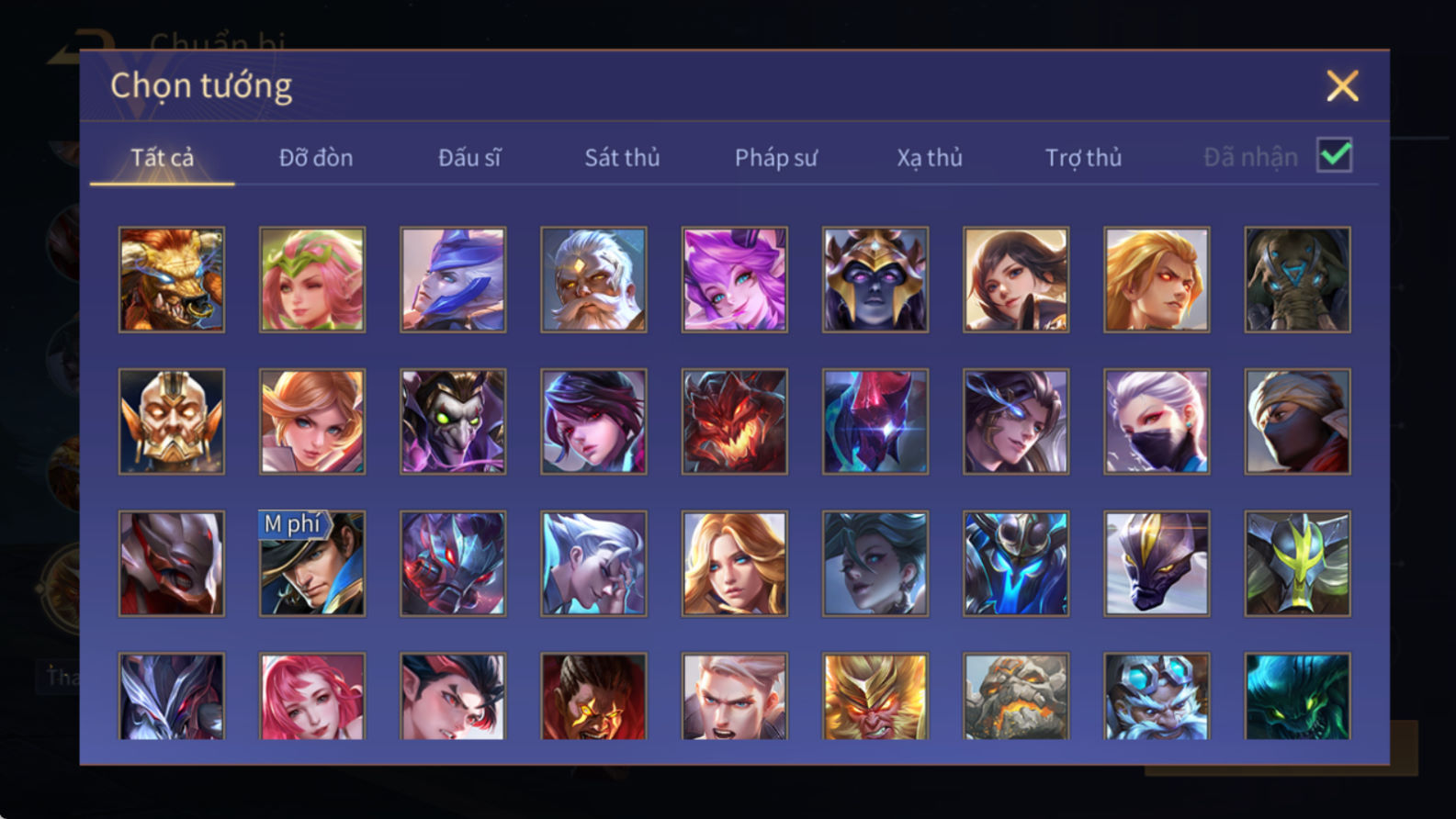Pick the plague doctor masked hero
The width and height of the screenshot is (1456, 819).
pos(453,421)
